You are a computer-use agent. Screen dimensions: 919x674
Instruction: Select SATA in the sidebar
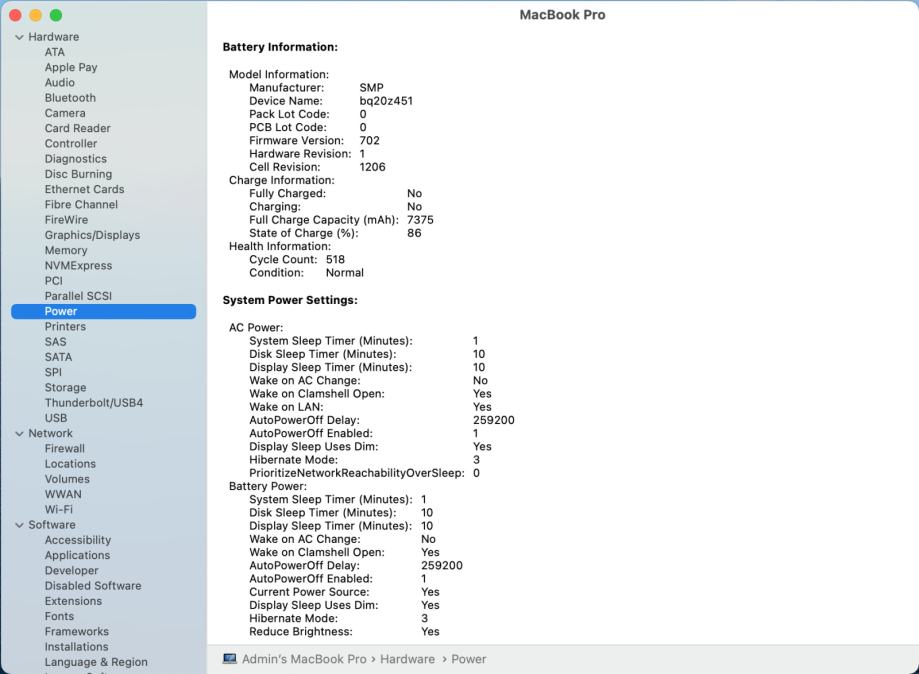coord(58,357)
